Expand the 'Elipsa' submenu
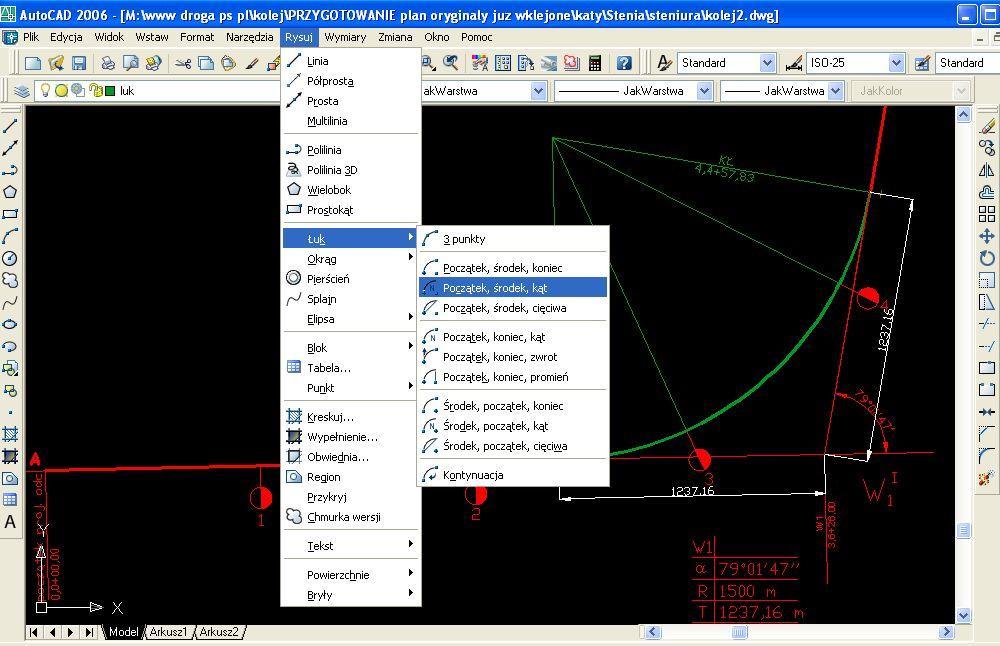Viewport: 1000px width, 646px height. pyautogui.click(x=350, y=319)
